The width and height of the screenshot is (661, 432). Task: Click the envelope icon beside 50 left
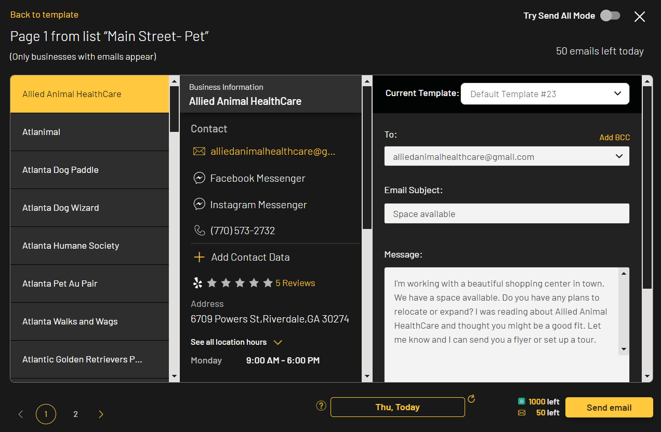click(521, 413)
